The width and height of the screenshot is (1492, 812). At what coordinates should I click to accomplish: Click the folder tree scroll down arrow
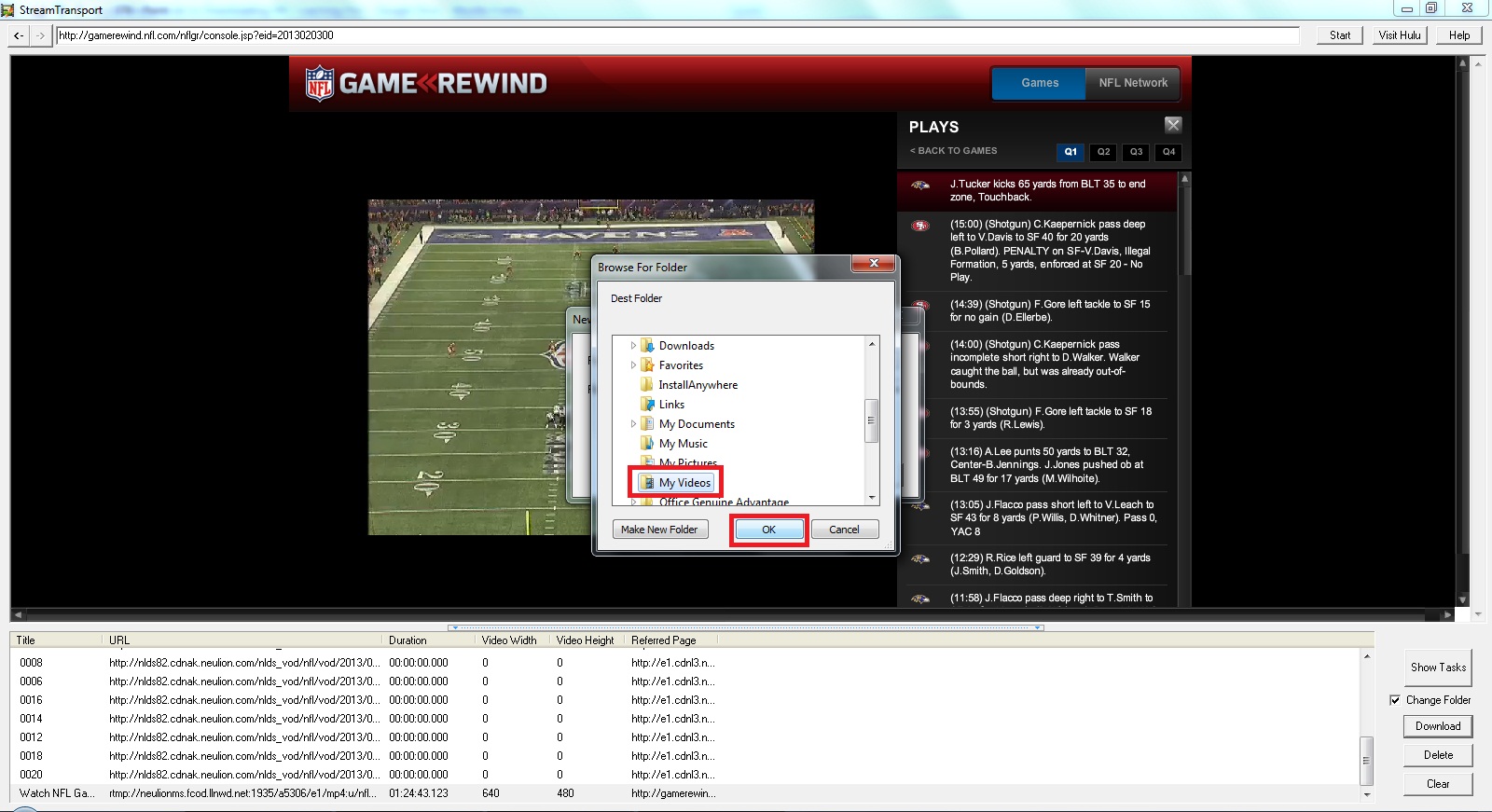872,498
